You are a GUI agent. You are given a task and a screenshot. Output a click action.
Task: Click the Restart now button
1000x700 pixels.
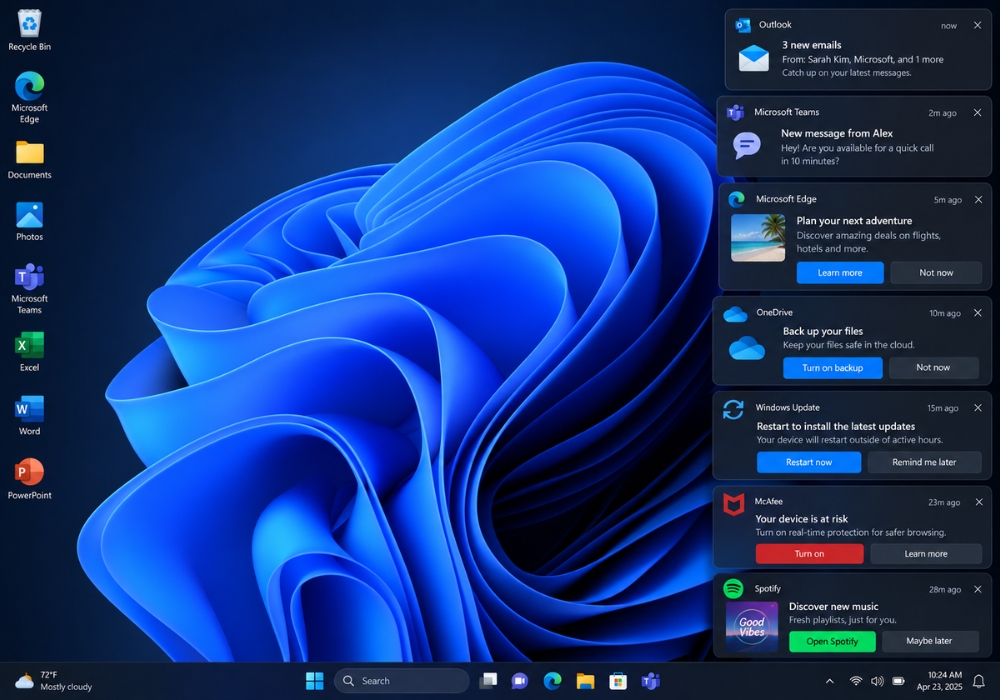(x=809, y=462)
